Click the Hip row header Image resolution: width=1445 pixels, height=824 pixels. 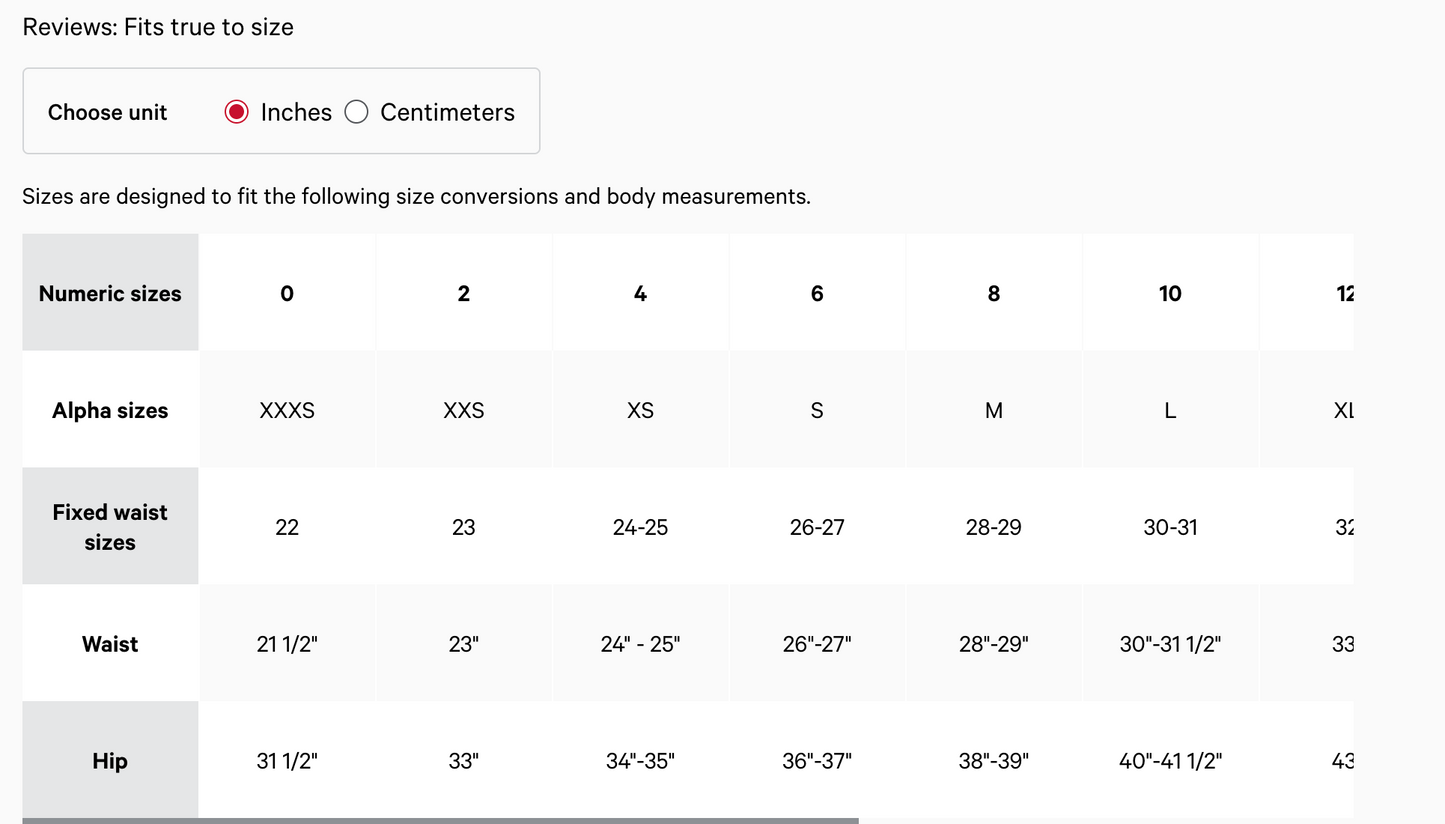click(x=110, y=761)
